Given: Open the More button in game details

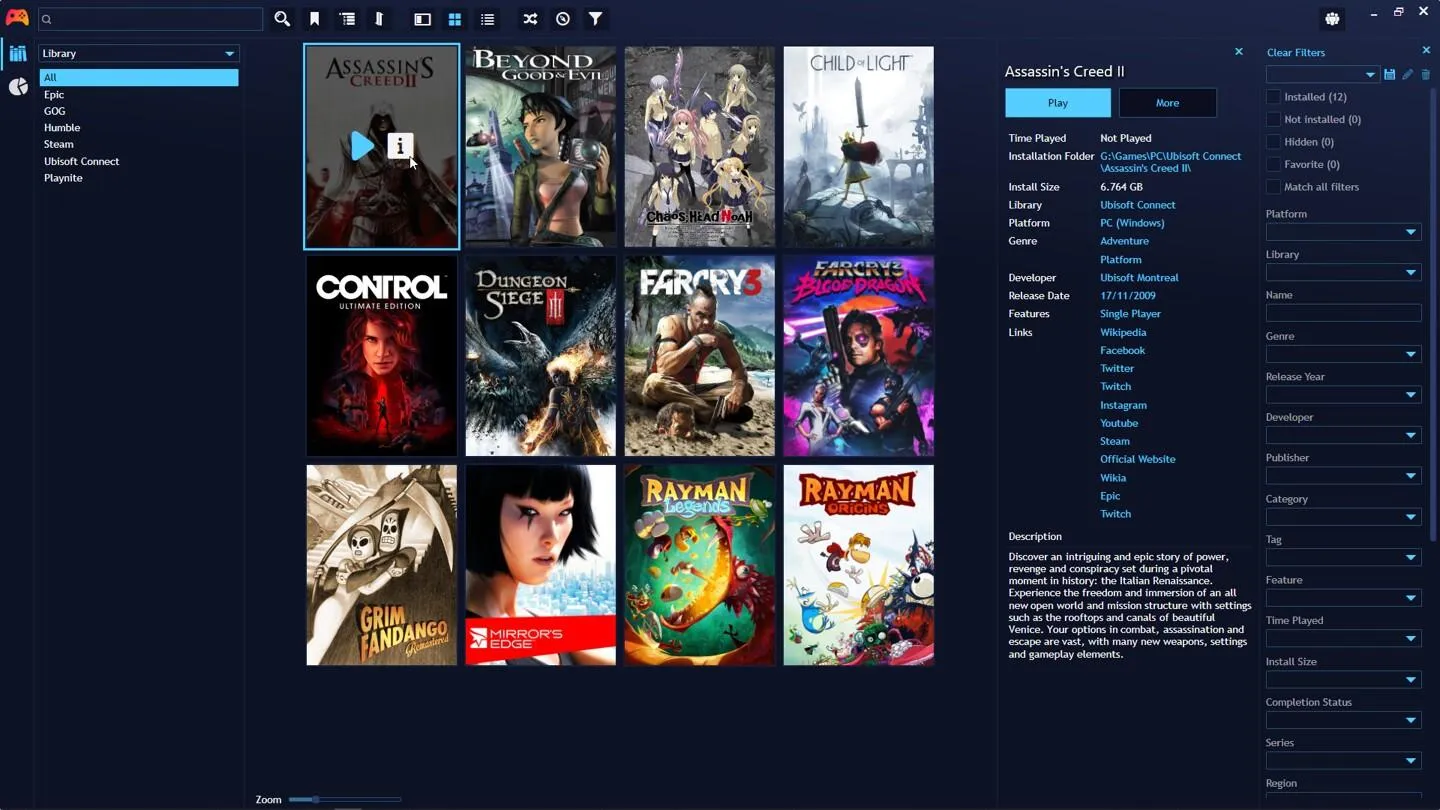Looking at the screenshot, I should click(x=1167, y=103).
